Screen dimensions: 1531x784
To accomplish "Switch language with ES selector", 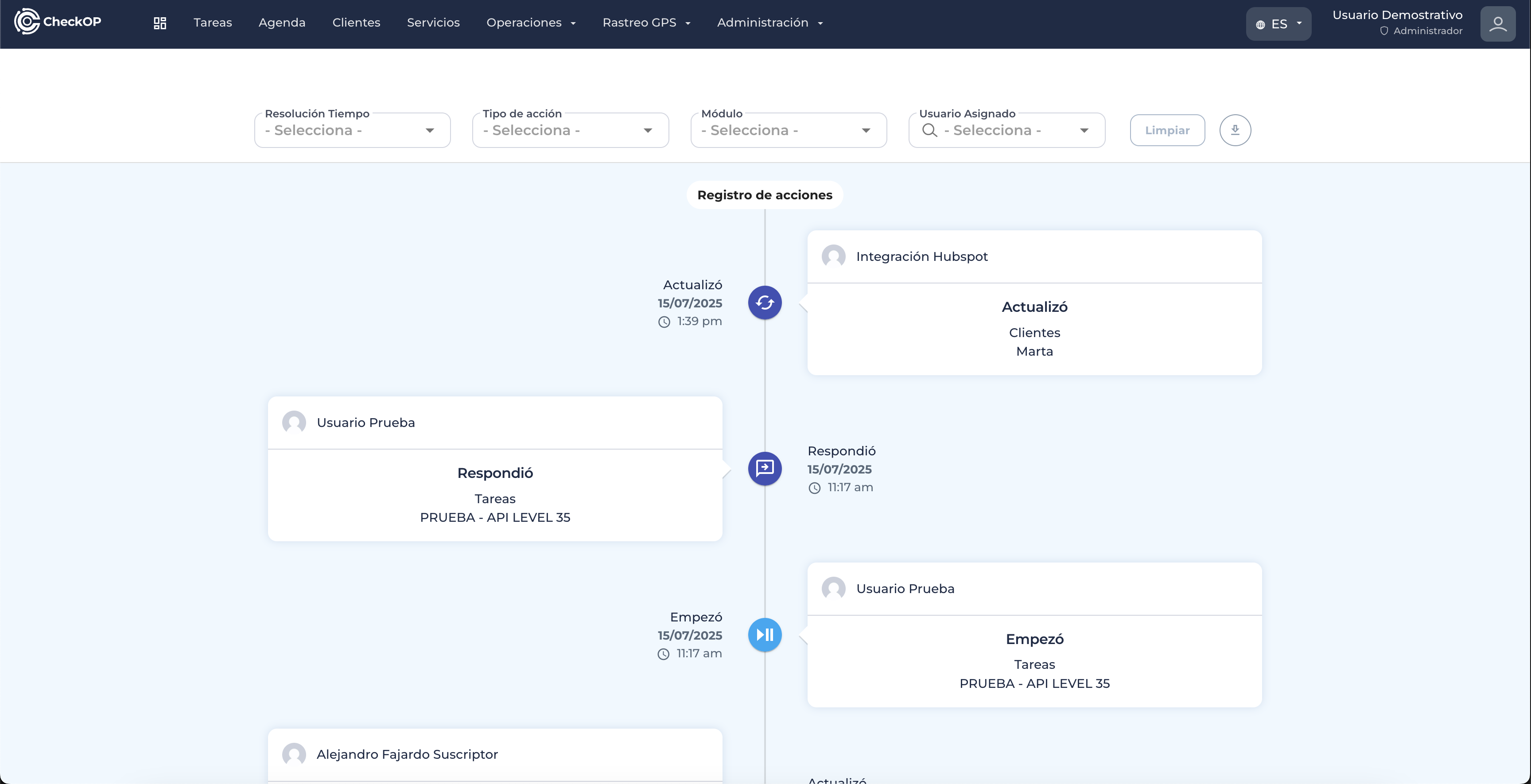I will pyautogui.click(x=1278, y=24).
